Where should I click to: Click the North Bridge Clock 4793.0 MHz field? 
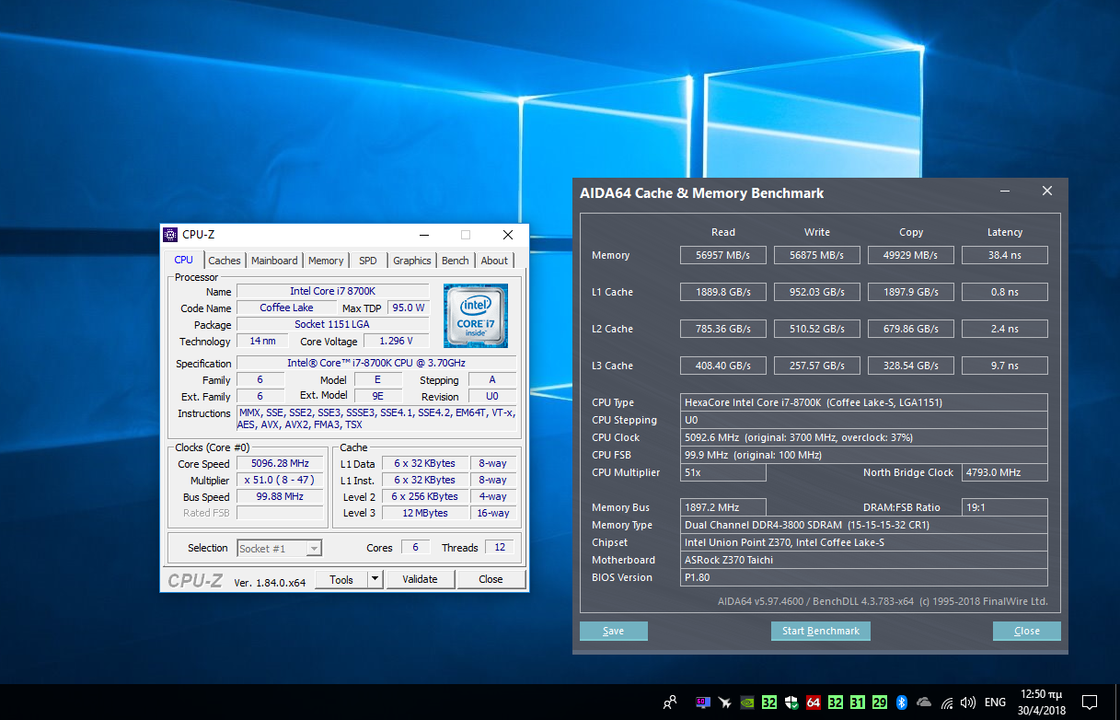click(1005, 473)
